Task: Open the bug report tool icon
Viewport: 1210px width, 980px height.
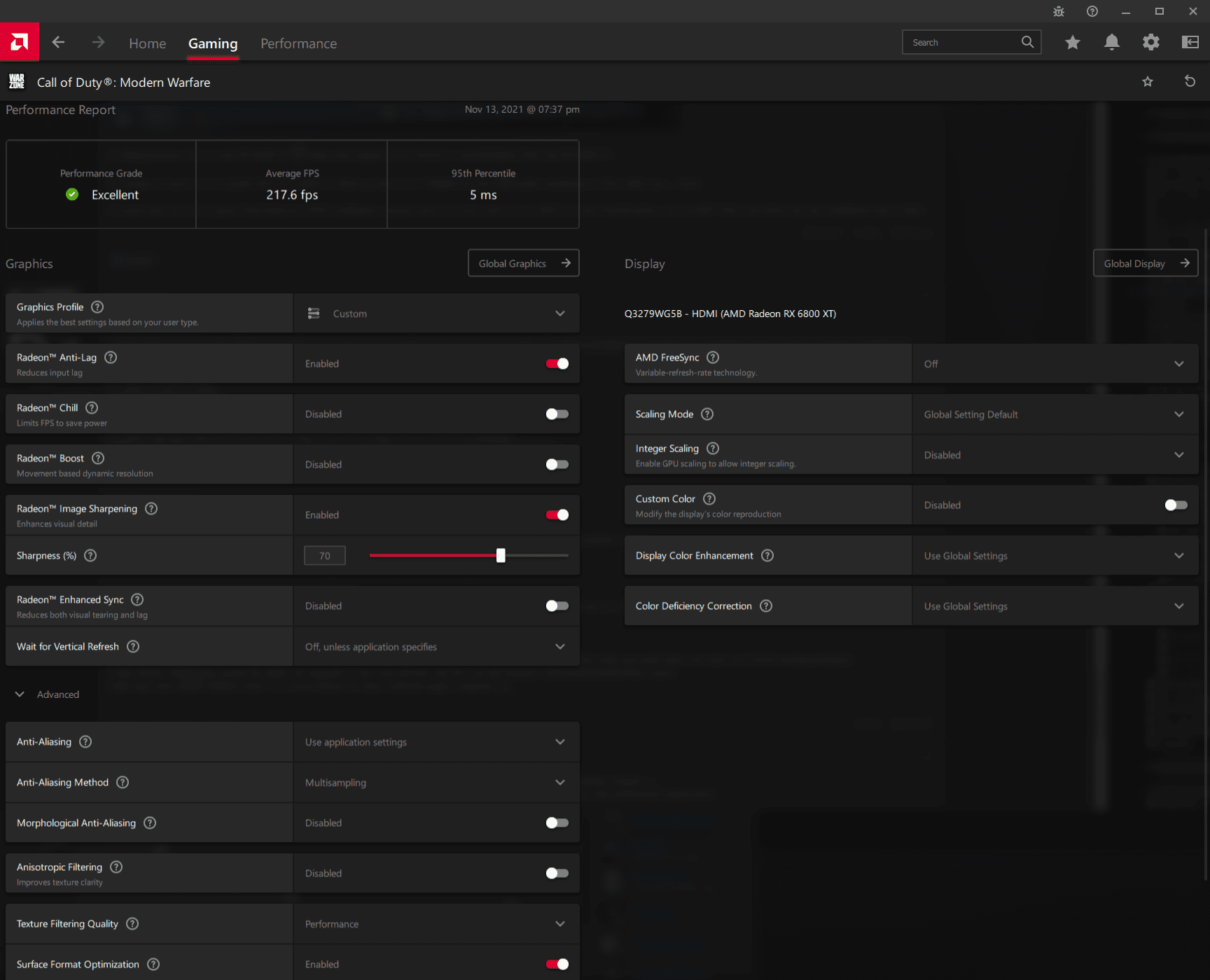Action: pyautogui.click(x=1059, y=11)
